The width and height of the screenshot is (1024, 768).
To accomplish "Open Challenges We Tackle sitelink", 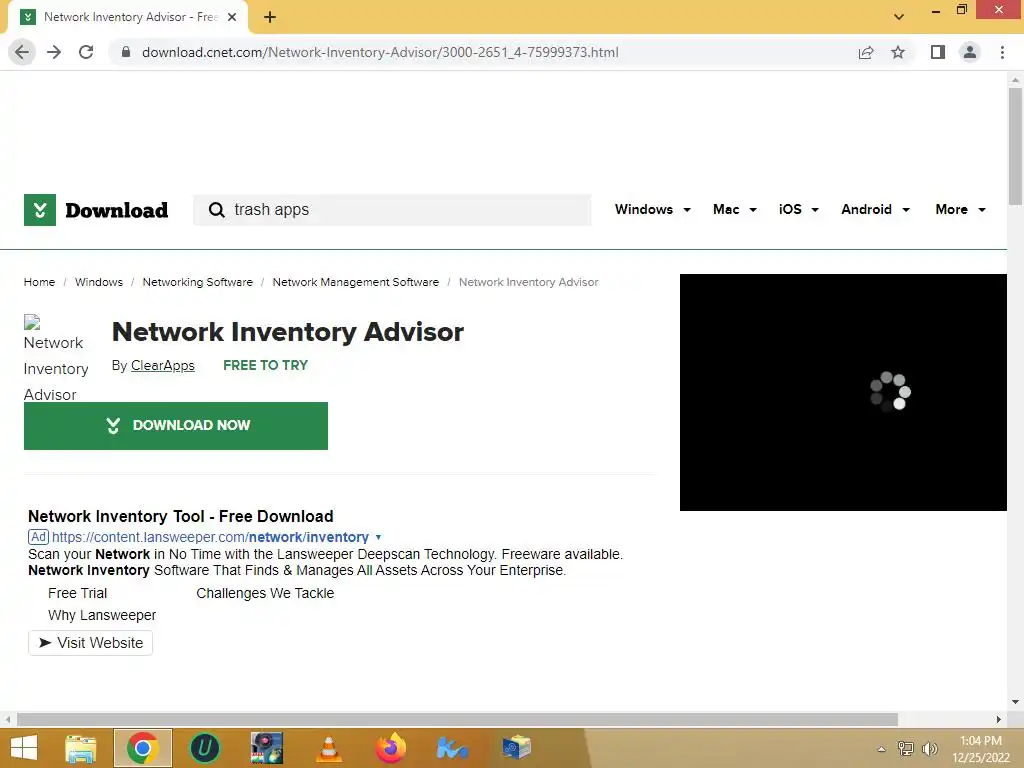I will pyautogui.click(x=265, y=594).
